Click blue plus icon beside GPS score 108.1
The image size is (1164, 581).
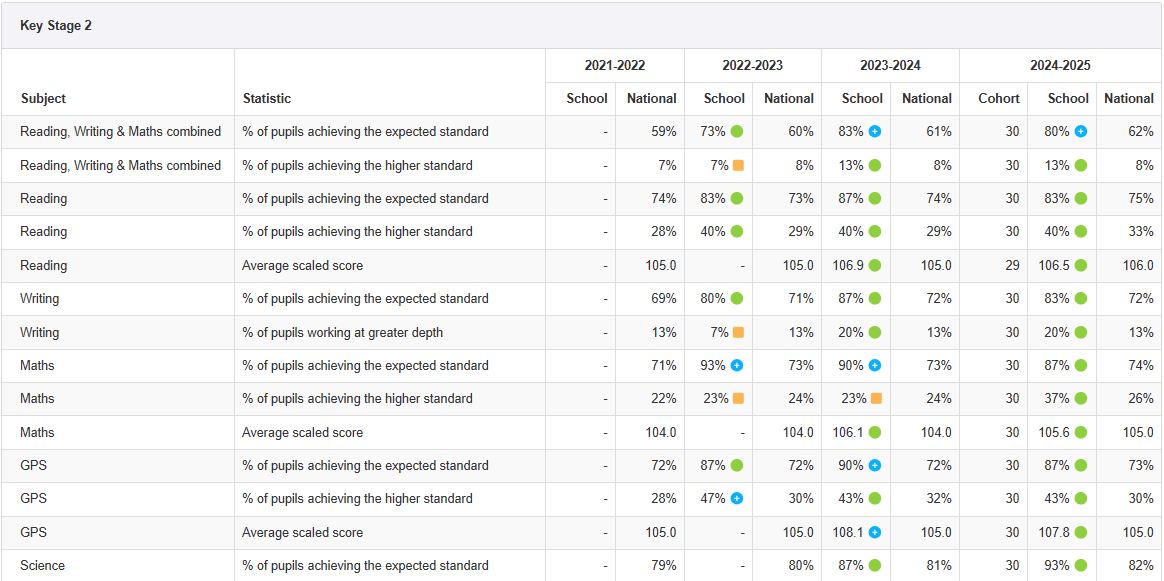click(875, 532)
